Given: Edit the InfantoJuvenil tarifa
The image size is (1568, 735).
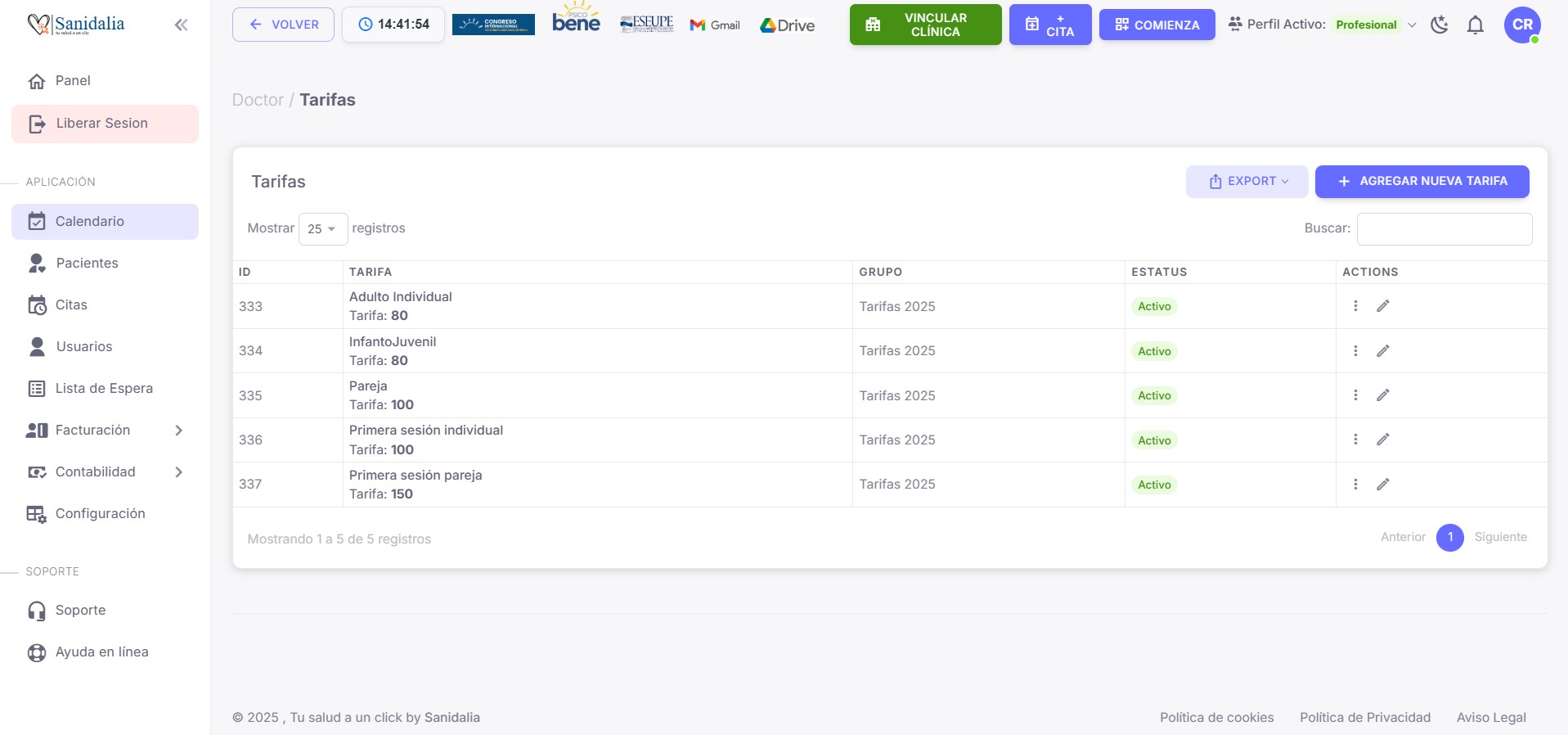Looking at the screenshot, I should tap(1383, 351).
